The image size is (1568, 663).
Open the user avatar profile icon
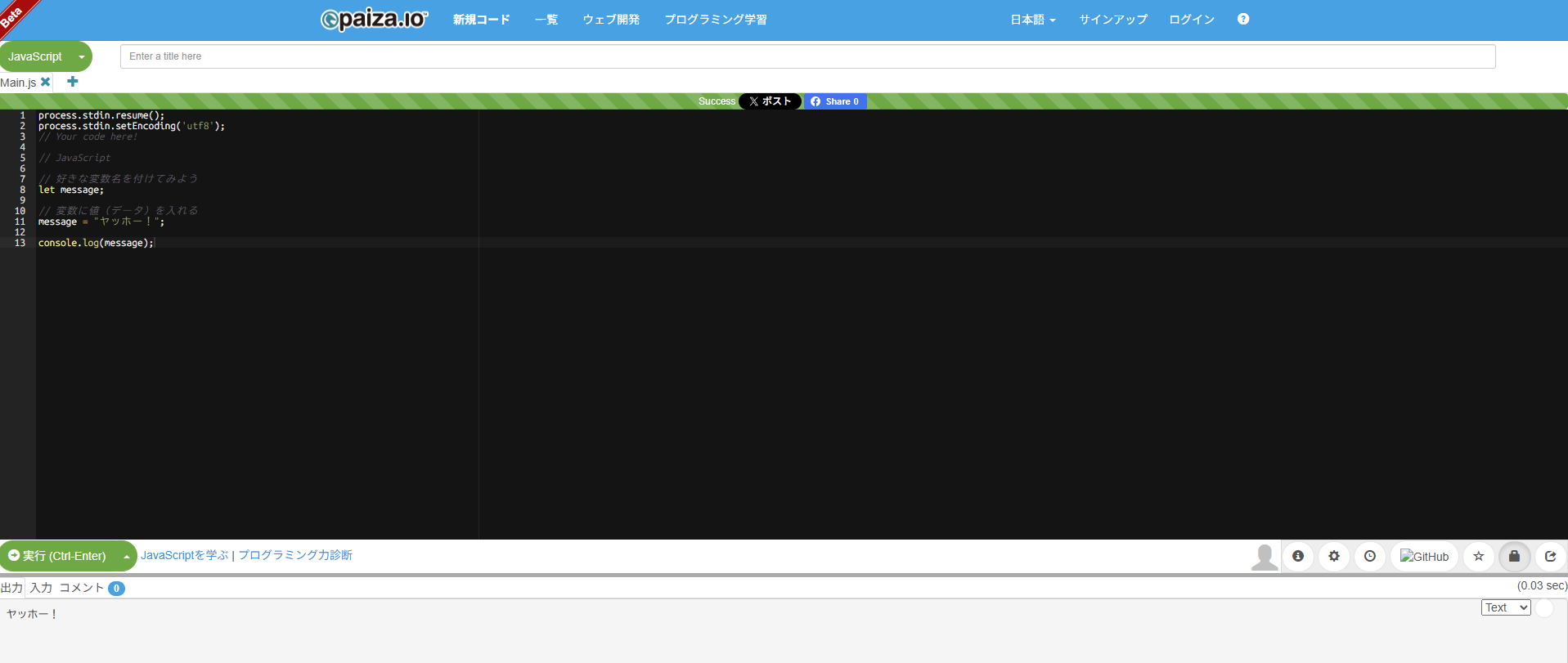(1264, 557)
